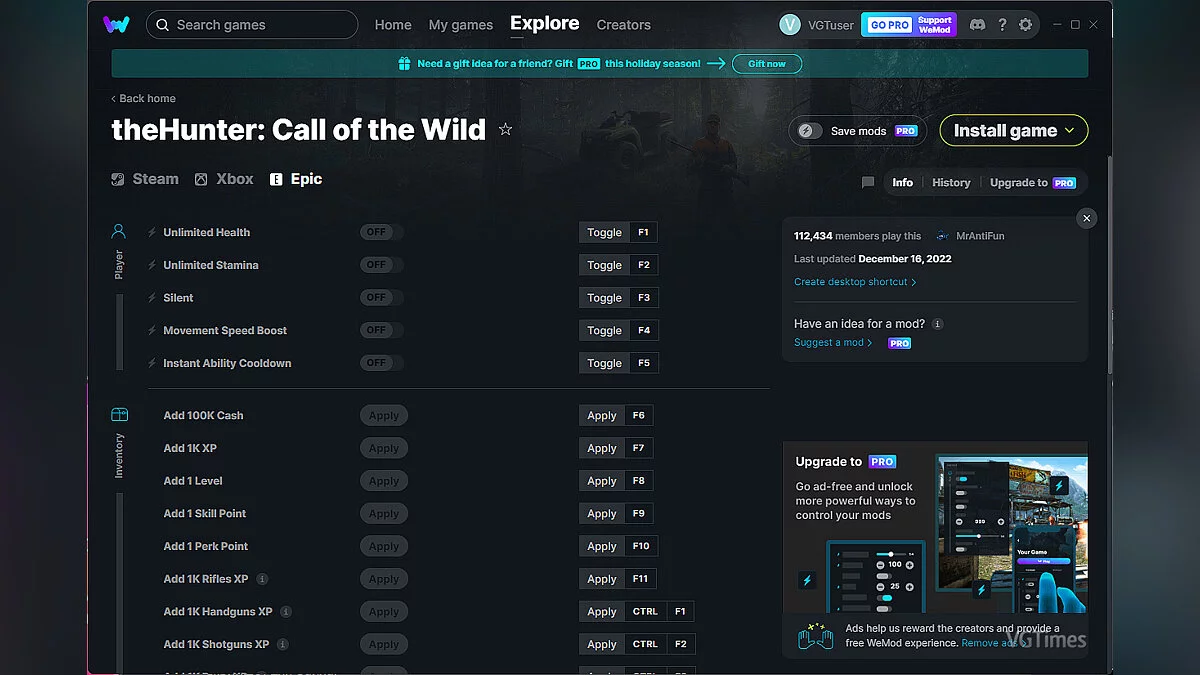1200x675 pixels.
Task: Close the info panel with X
Action: (1087, 218)
